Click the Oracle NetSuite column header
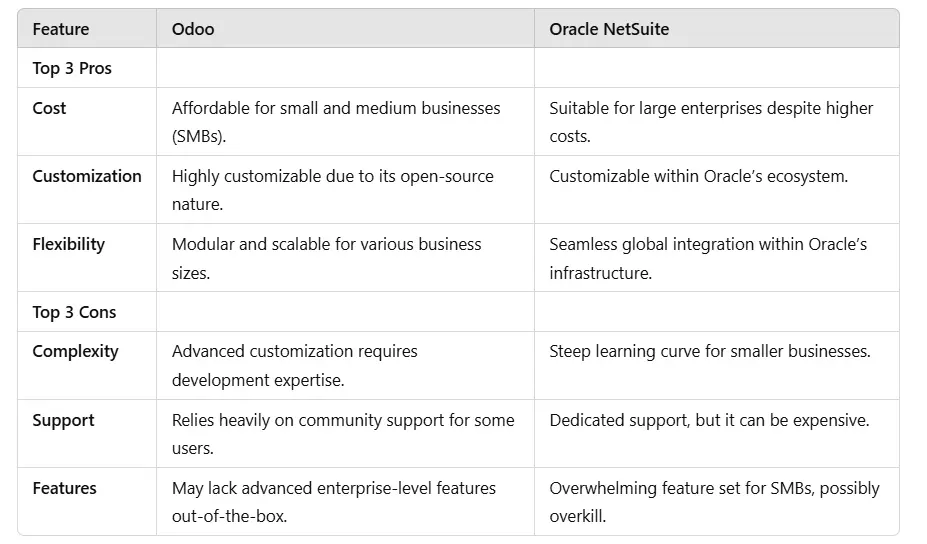This screenshot has height=544, width=927. (x=609, y=29)
